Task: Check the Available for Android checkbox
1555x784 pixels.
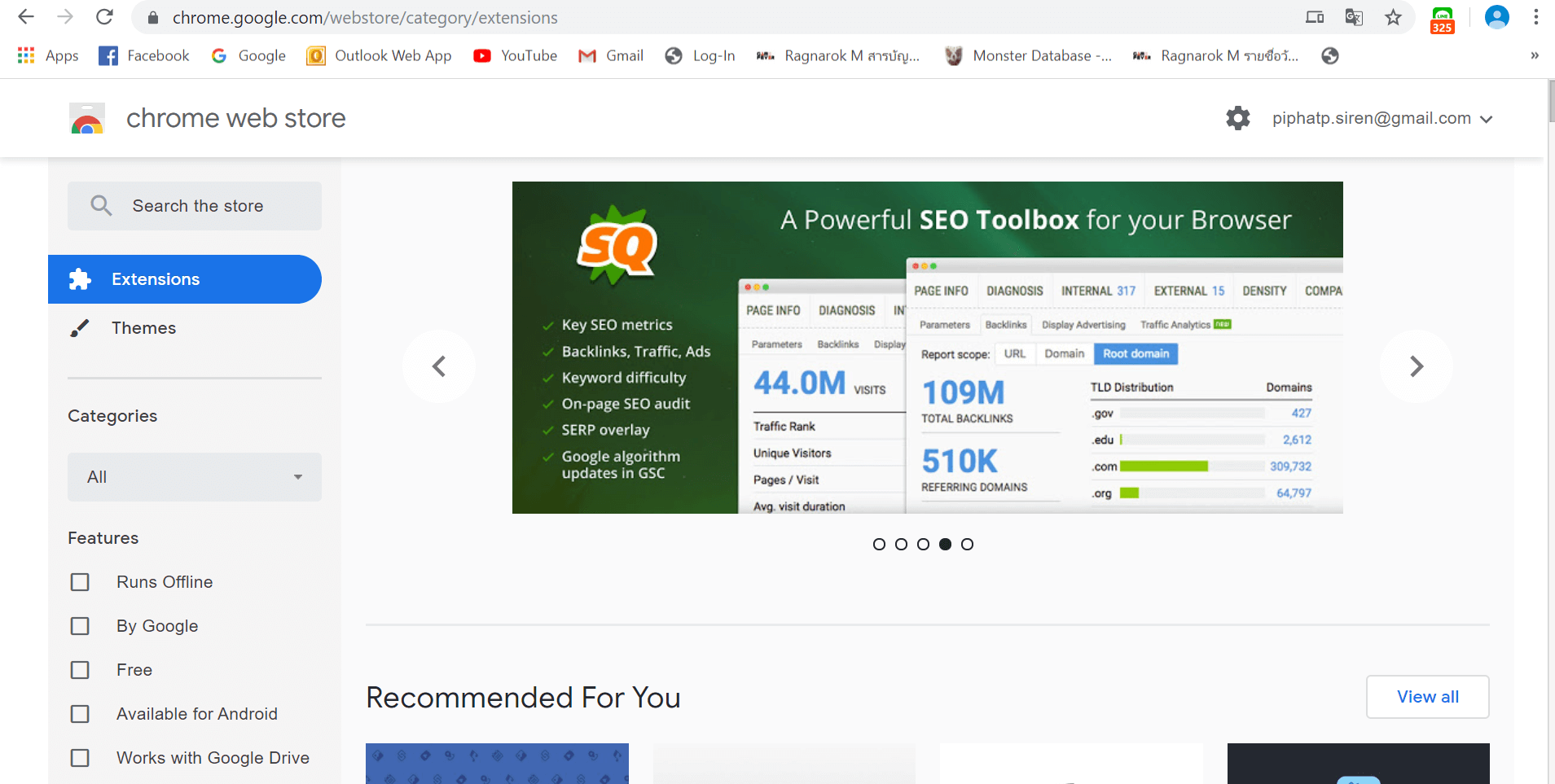Action: click(80, 714)
